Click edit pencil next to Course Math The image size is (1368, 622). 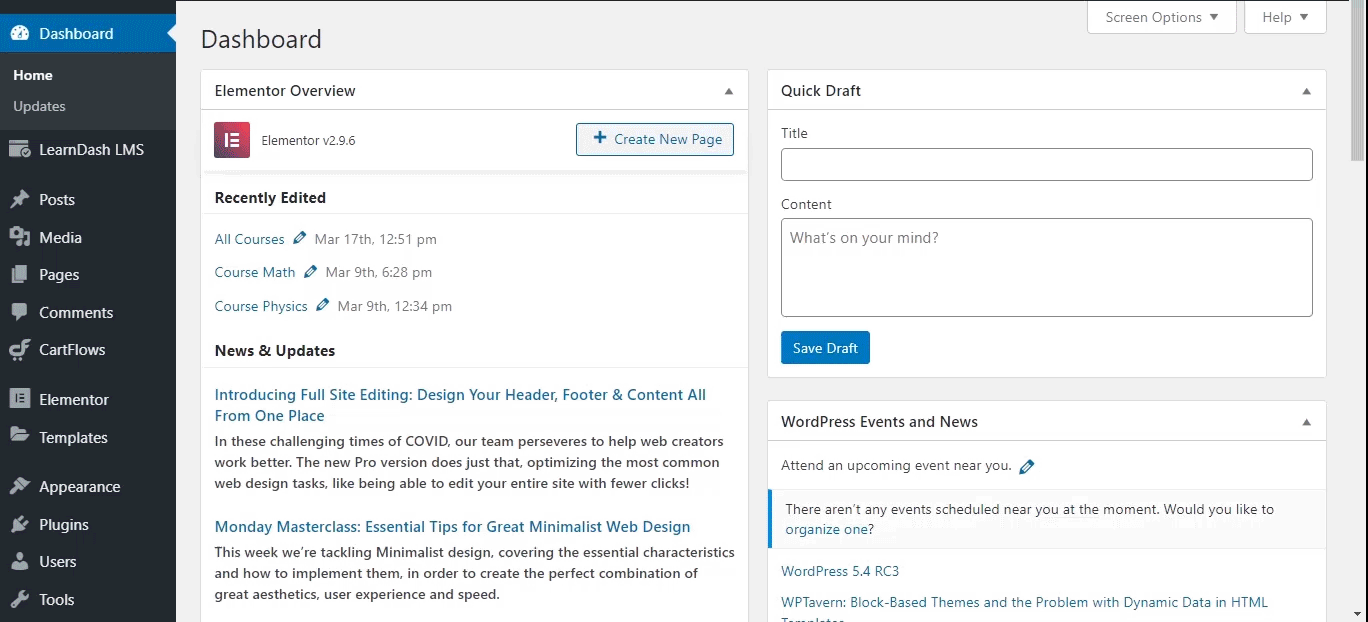click(x=311, y=272)
